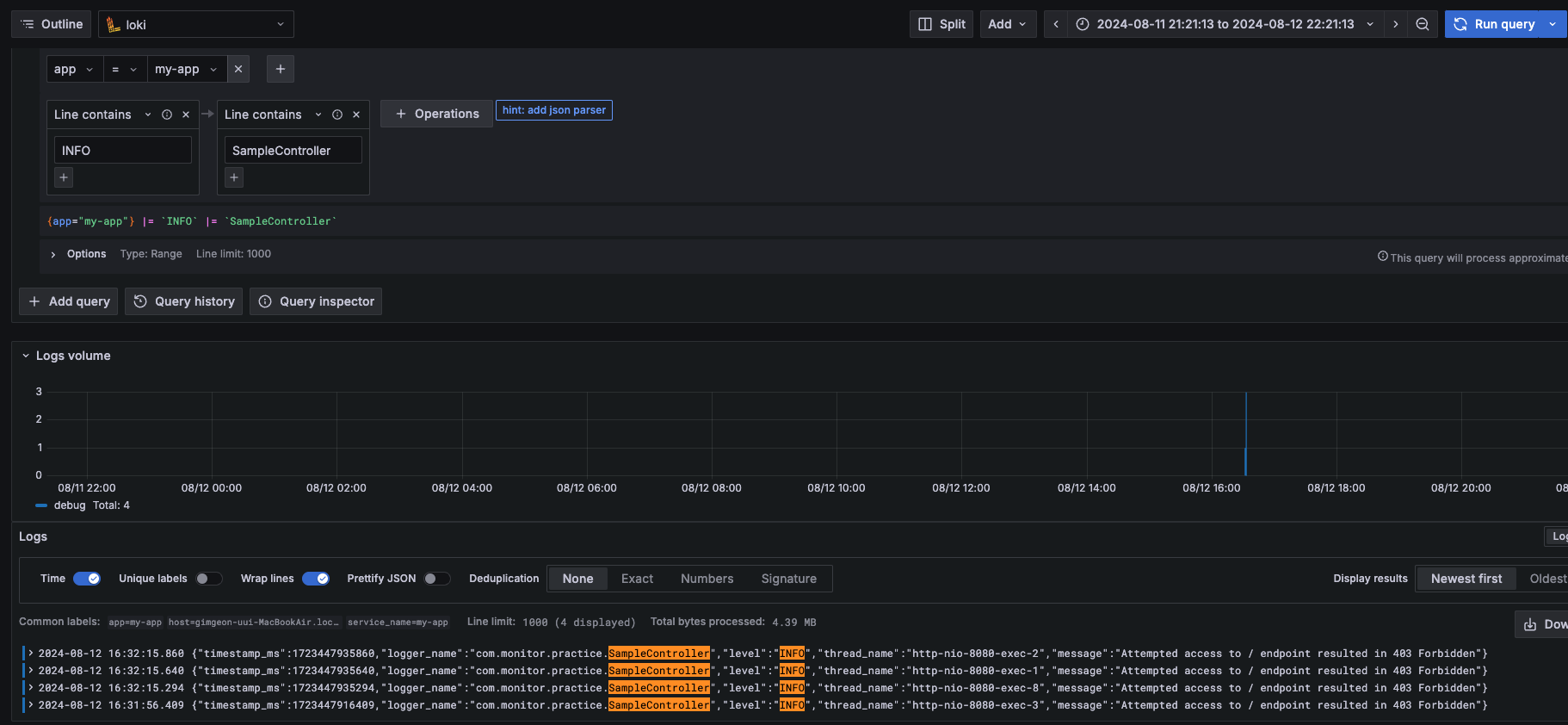The image size is (1568, 725).
Task: Shift time range backward with left arrow
Action: point(1056,24)
